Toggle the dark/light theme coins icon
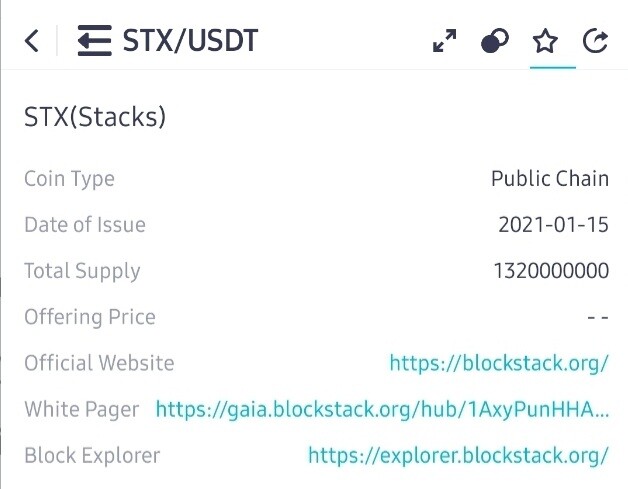 pos(495,40)
